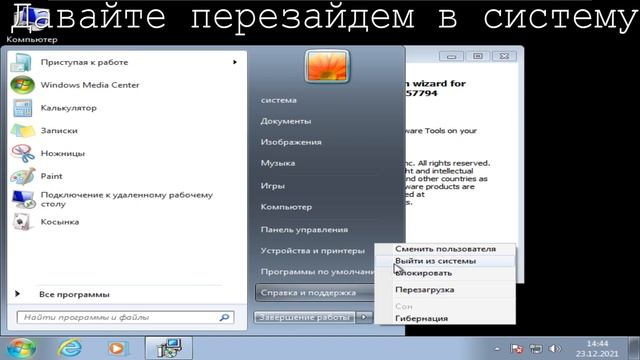This screenshot has height=360, width=640.
Task: Maximize the wizard window
Action: pos(478,56)
